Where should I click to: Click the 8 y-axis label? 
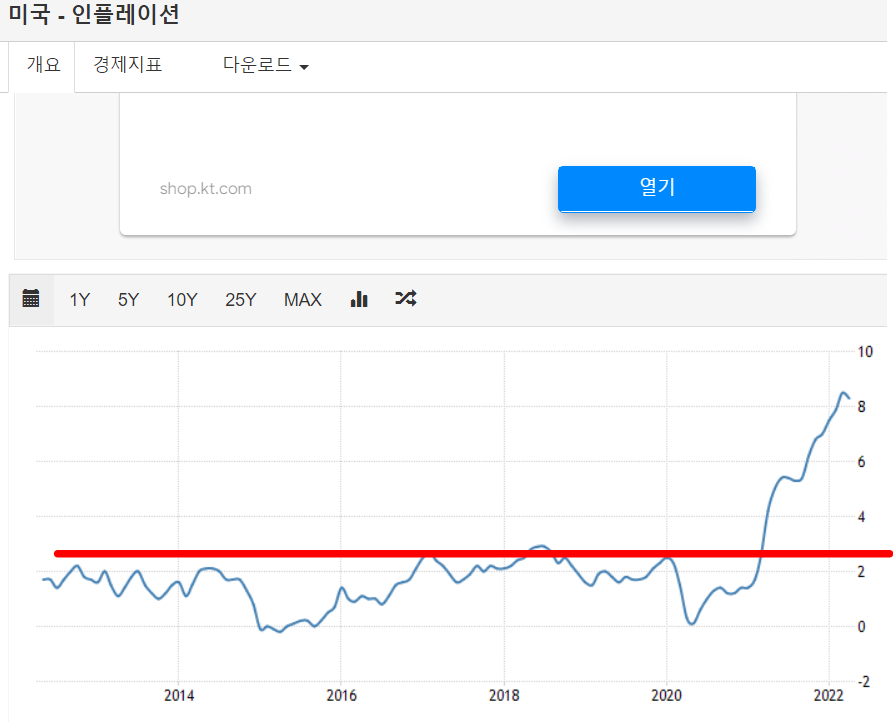pos(861,407)
